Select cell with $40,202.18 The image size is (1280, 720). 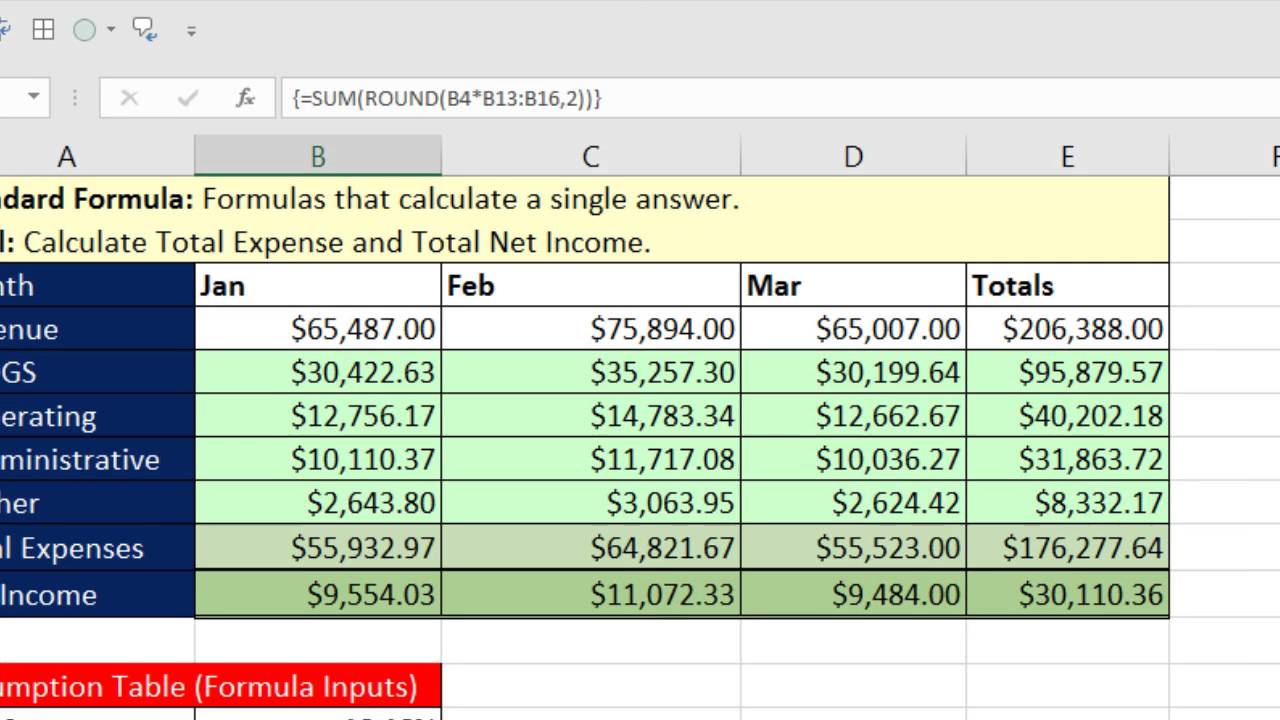tap(1067, 415)
